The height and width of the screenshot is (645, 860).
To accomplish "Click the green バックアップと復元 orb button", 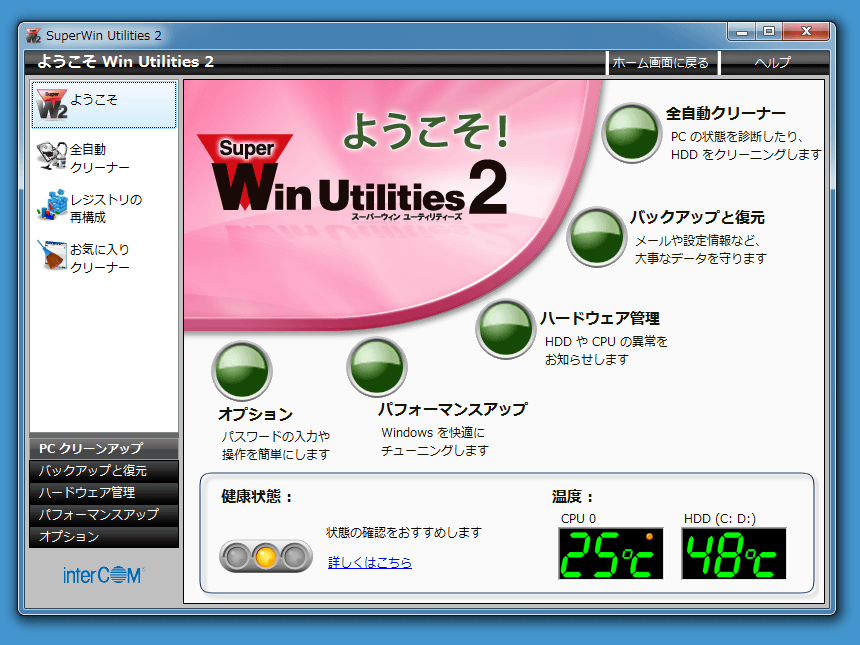I will 596,237.
